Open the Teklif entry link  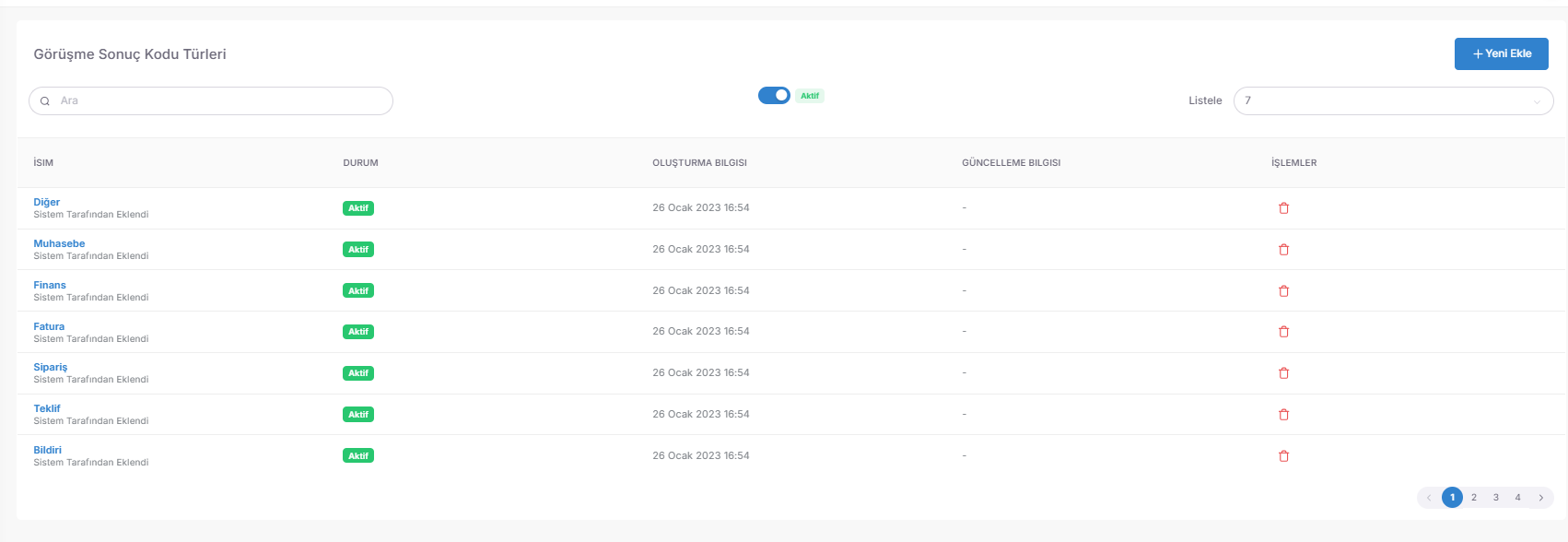pyautogui.click(x=47, y=408)
